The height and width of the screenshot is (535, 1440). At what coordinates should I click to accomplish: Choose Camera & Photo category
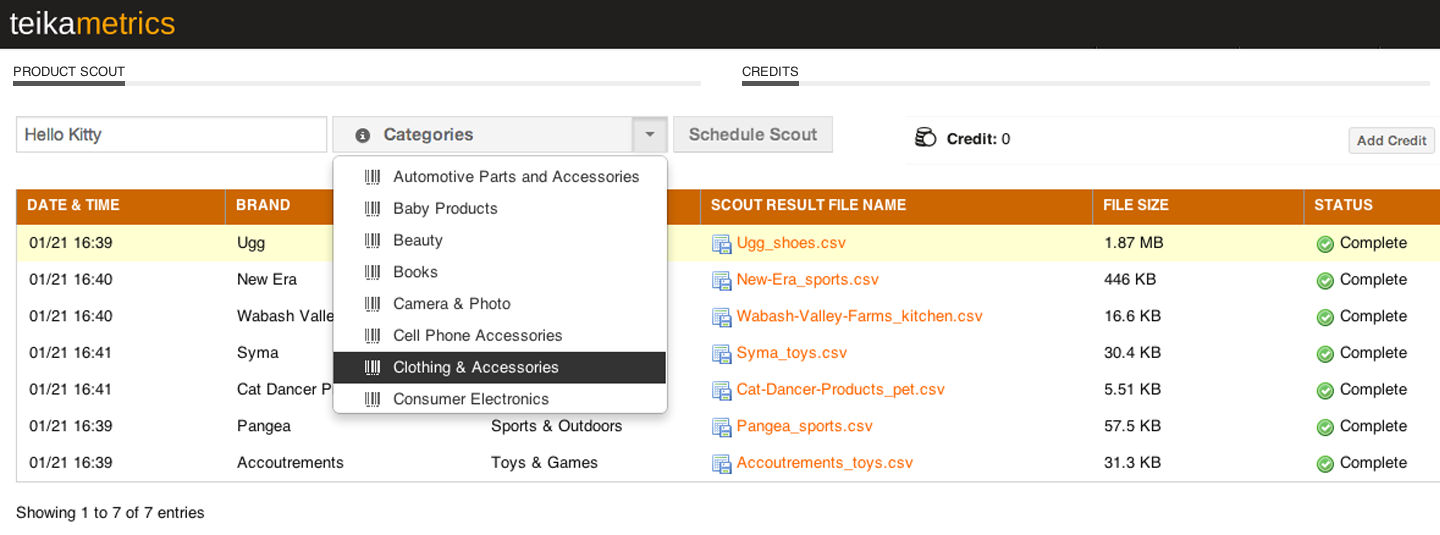tap(500, 304)
